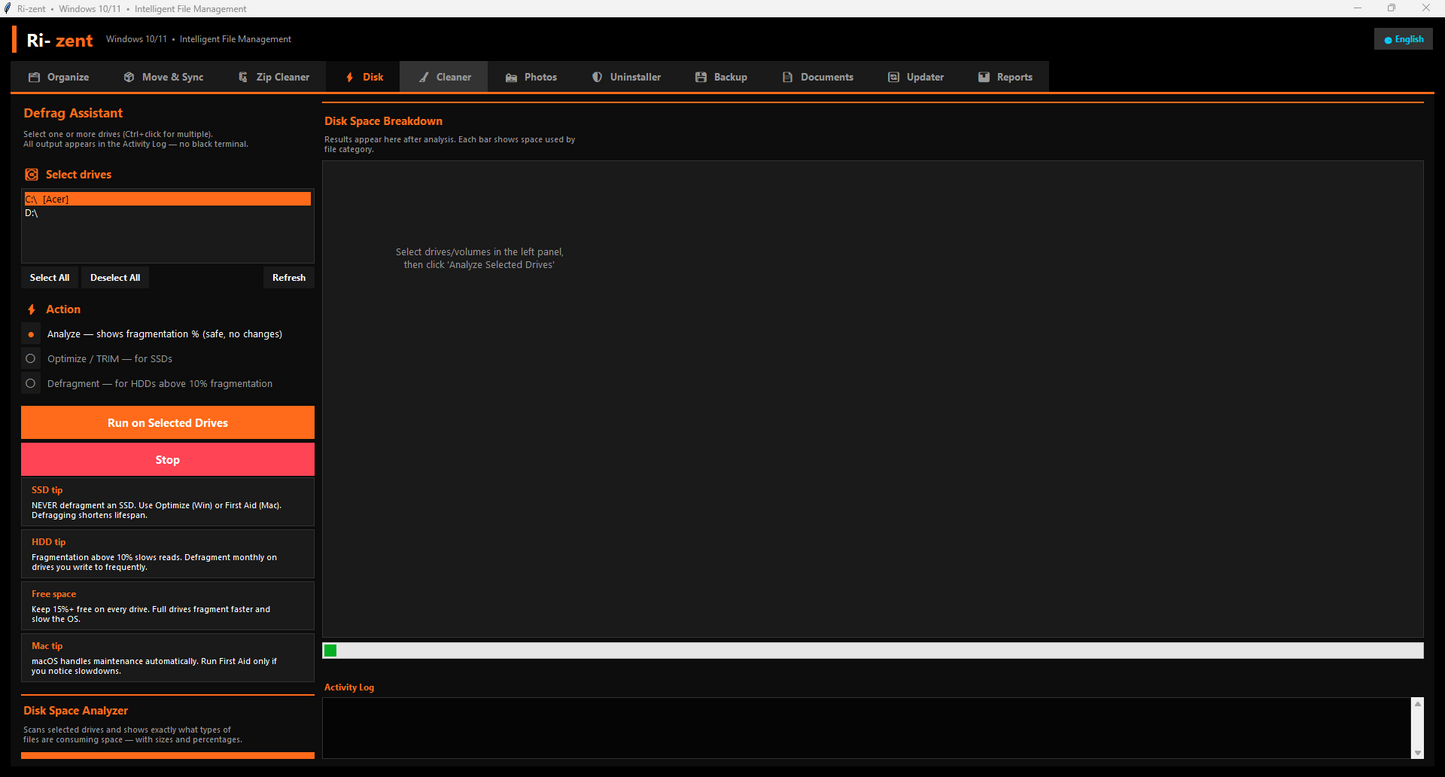
Task: Click the Photos tab icon
Action: click(x=511, y=77)
